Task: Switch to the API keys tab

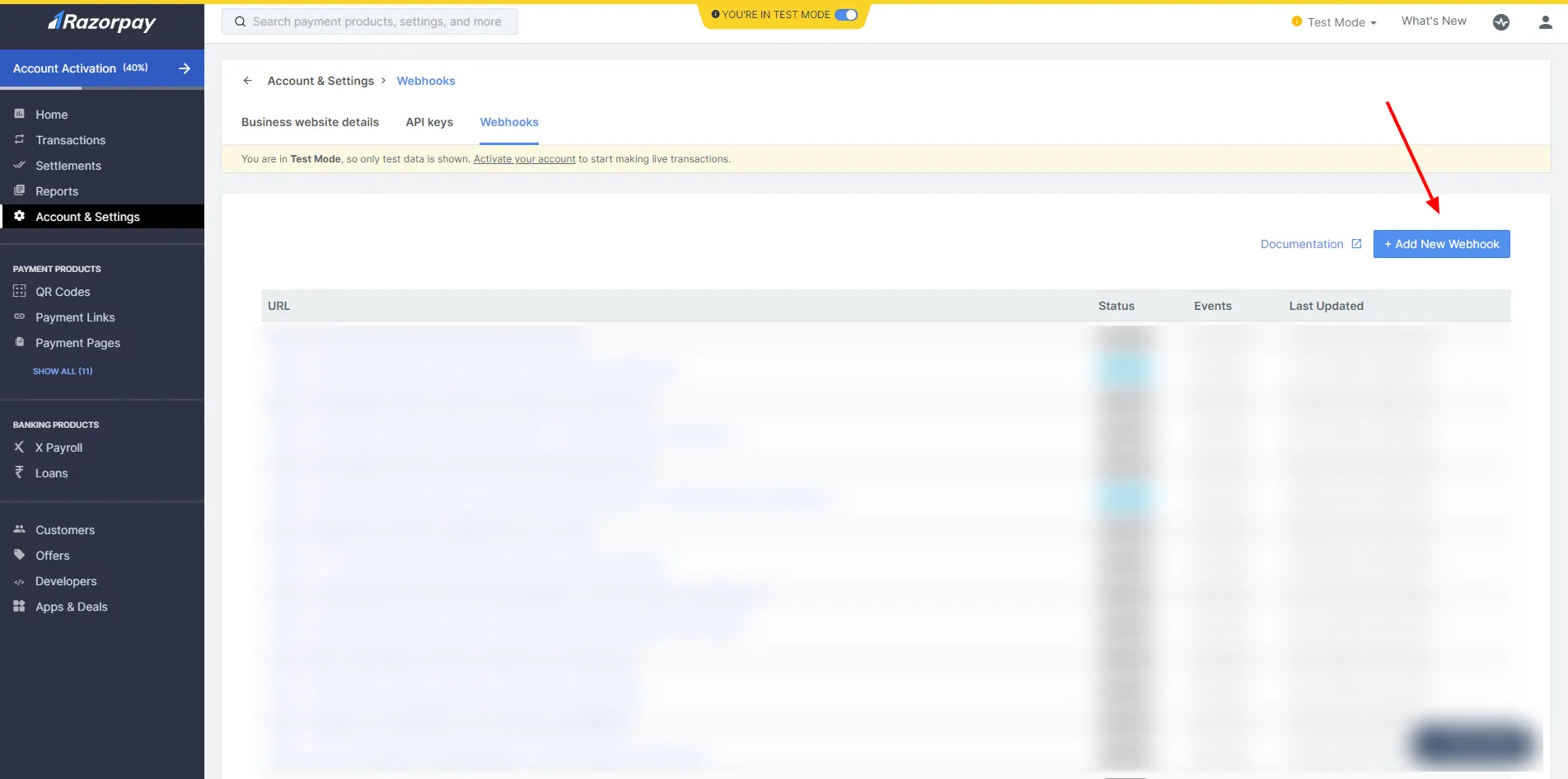Action: pyautogui.click(x=429, y=122)
